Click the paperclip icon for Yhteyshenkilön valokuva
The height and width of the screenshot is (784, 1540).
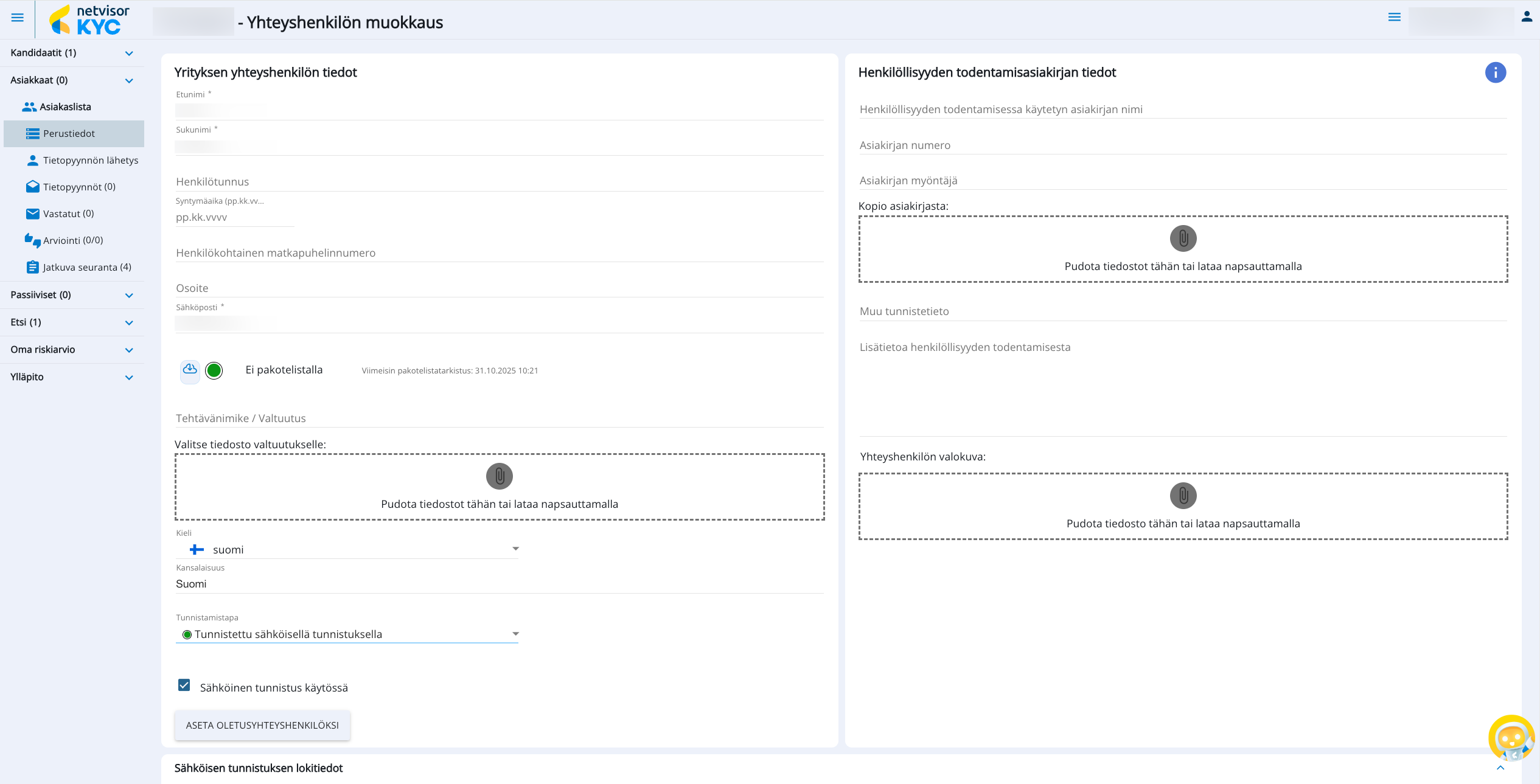pyautogui.click(x=1183, y=496)
